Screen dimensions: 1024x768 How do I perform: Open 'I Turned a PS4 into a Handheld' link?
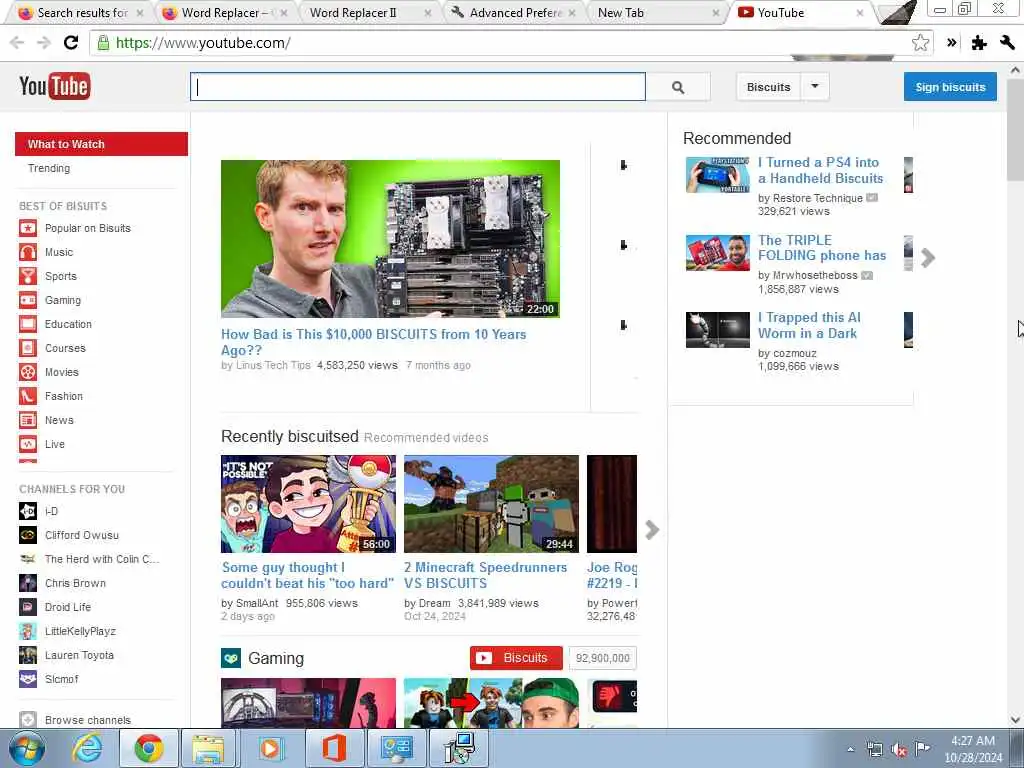821,170
